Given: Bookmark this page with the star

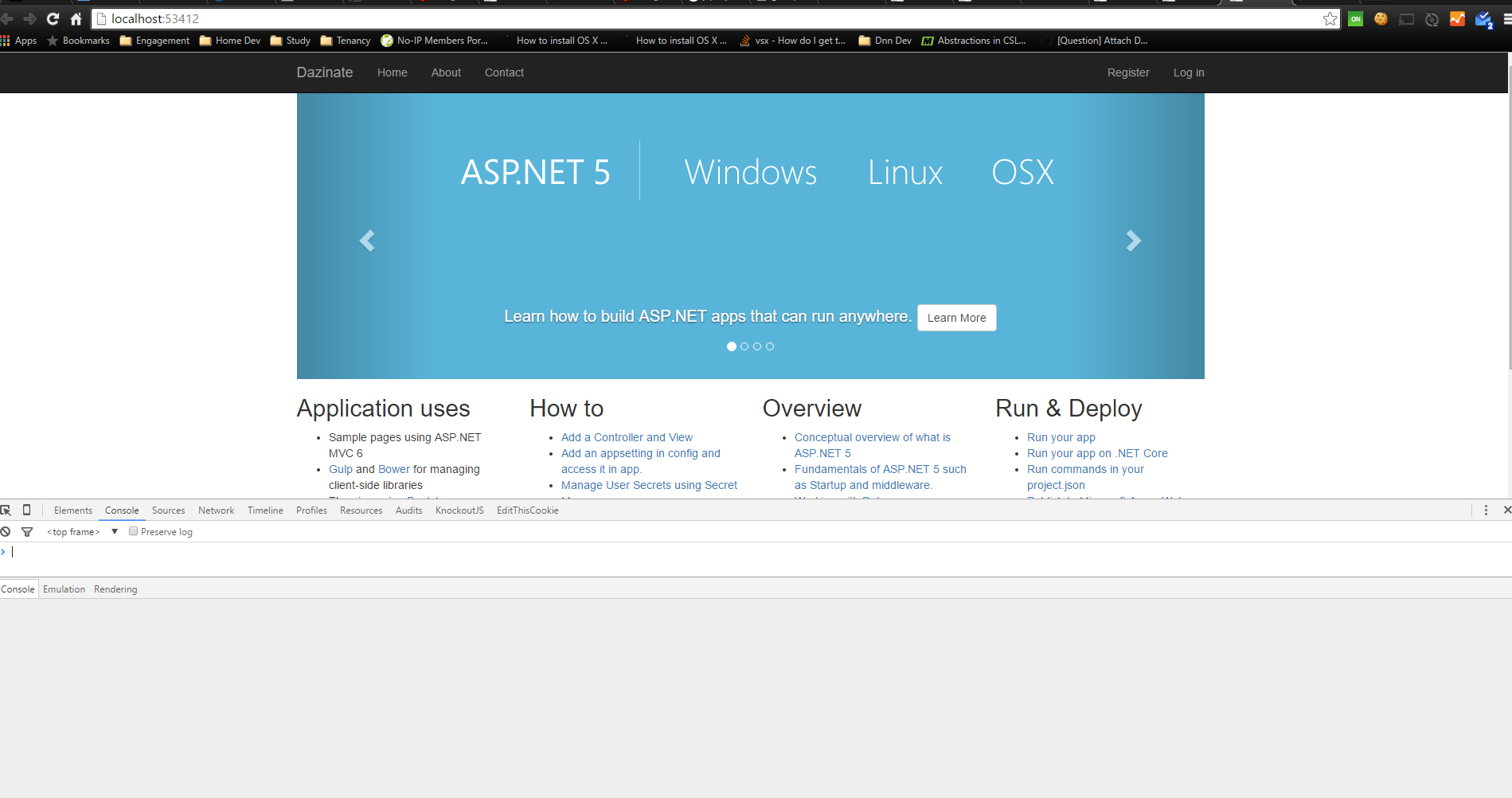Looking at the screenshot, I should coord(1330,19).
